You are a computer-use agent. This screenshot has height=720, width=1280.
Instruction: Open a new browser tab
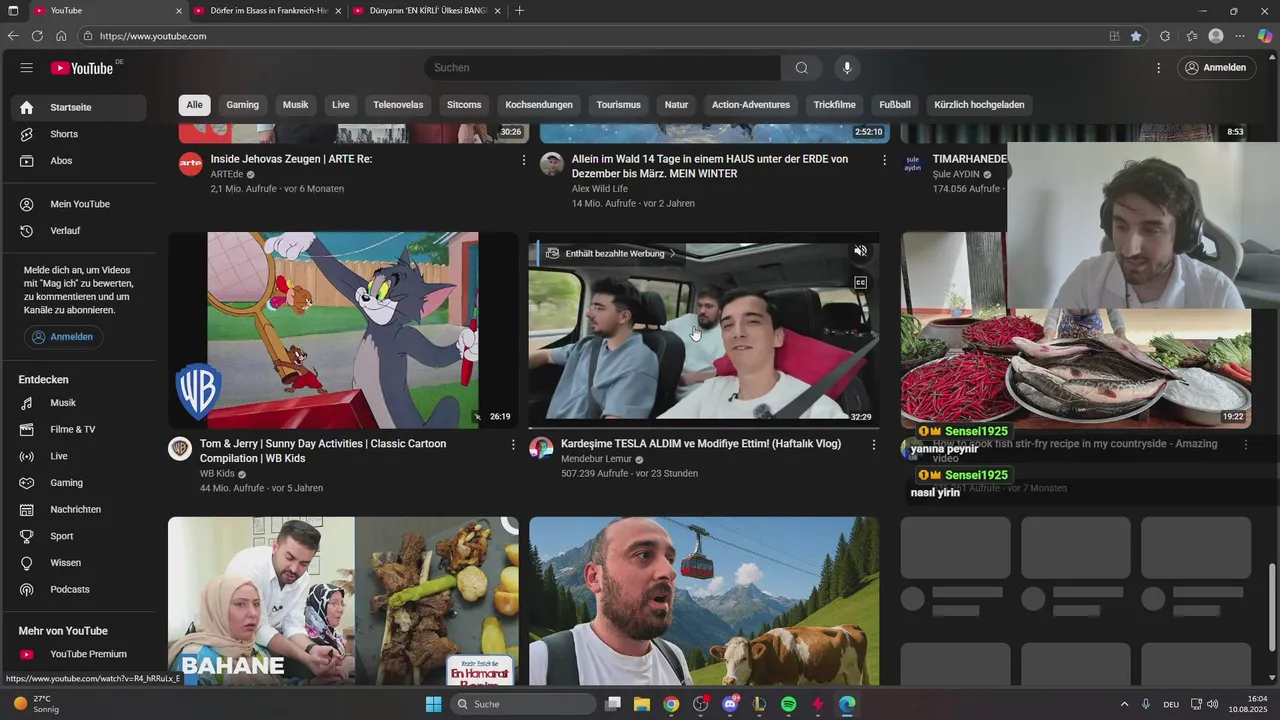point(519,11)
